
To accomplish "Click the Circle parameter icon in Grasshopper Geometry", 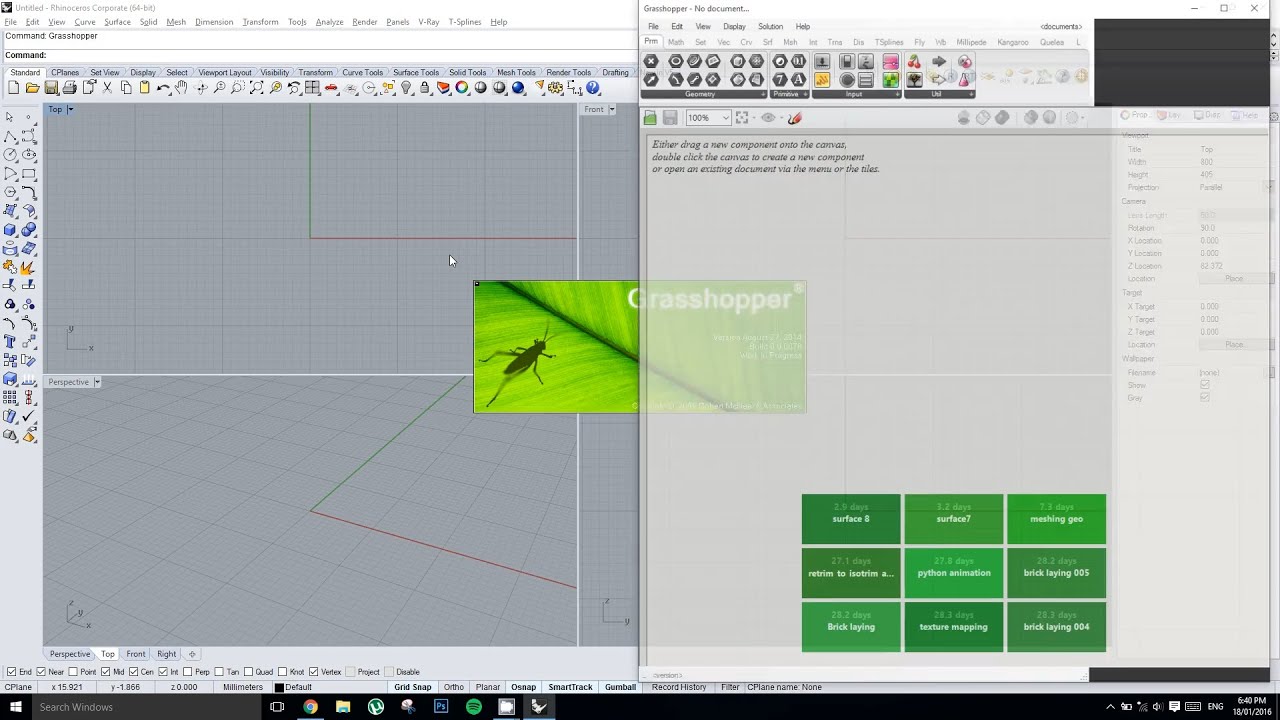I will click(676, 61).
